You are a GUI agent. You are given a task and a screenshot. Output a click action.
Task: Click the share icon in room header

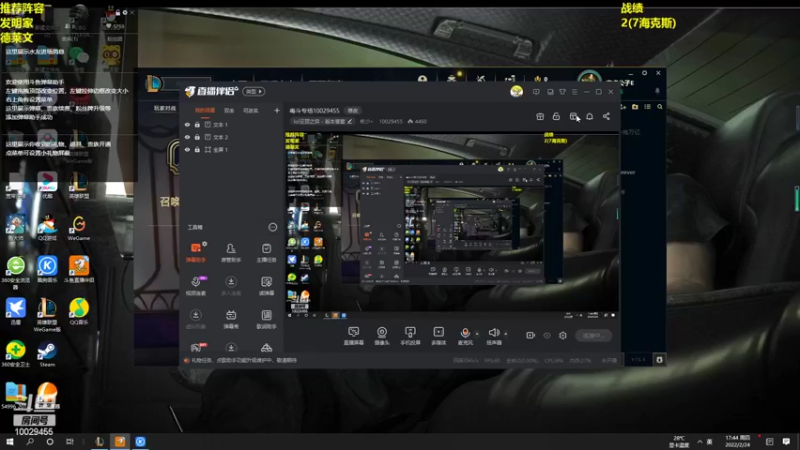[606, 116]
